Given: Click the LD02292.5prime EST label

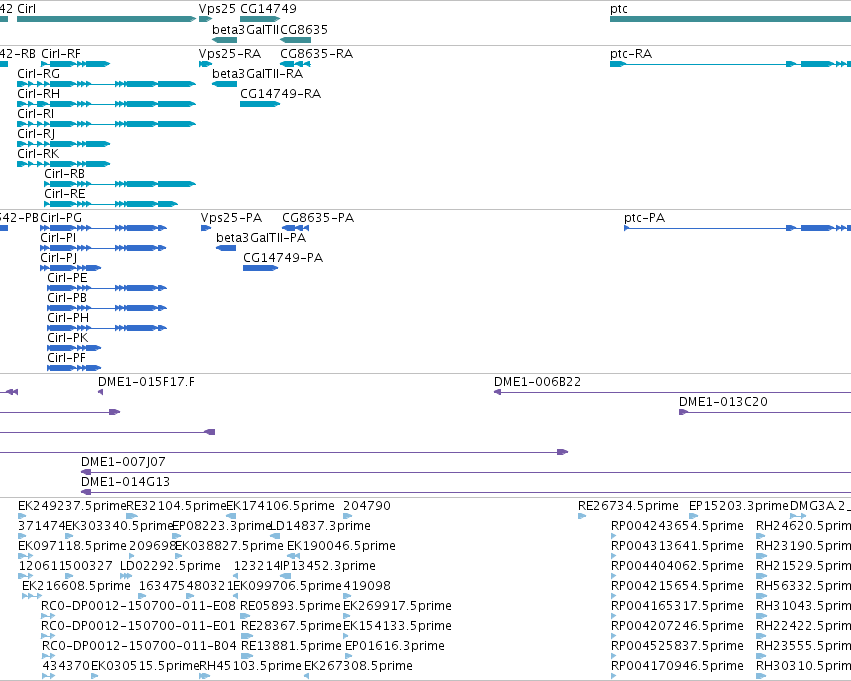Looking at the screenshot, I should pos(170,566).
